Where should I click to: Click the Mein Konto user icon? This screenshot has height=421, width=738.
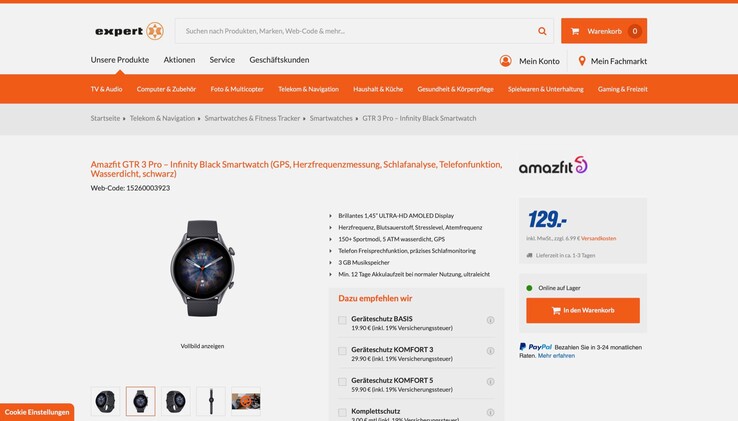click(505, 61)
